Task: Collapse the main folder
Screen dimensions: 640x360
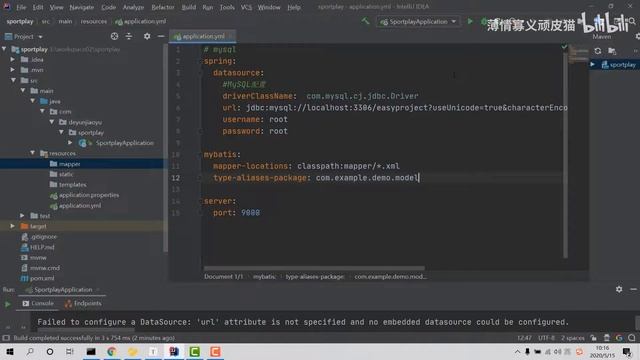Action: tap(23, 91)
